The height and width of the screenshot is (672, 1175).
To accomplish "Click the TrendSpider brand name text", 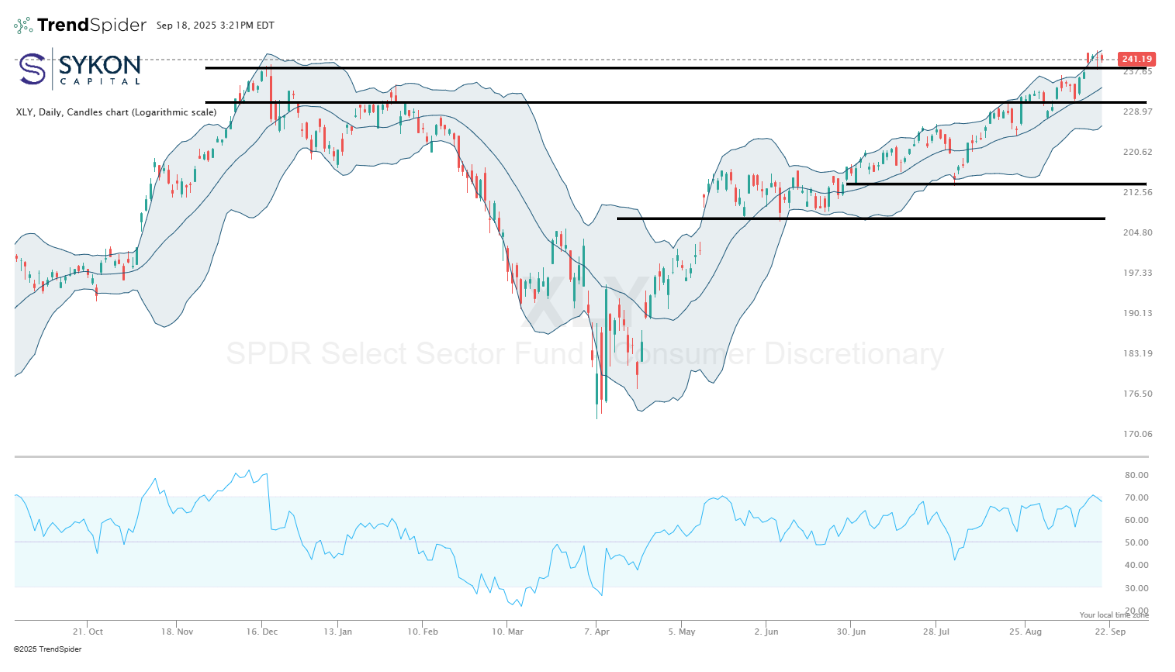I will click(91, 25).
